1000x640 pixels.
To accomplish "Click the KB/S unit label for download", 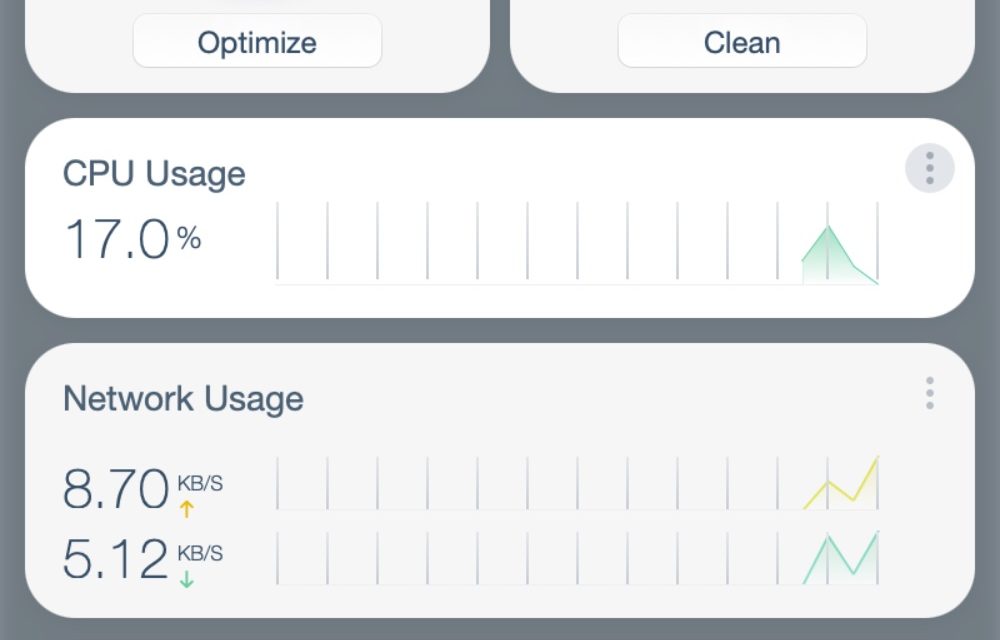I will tap(200, 554).
